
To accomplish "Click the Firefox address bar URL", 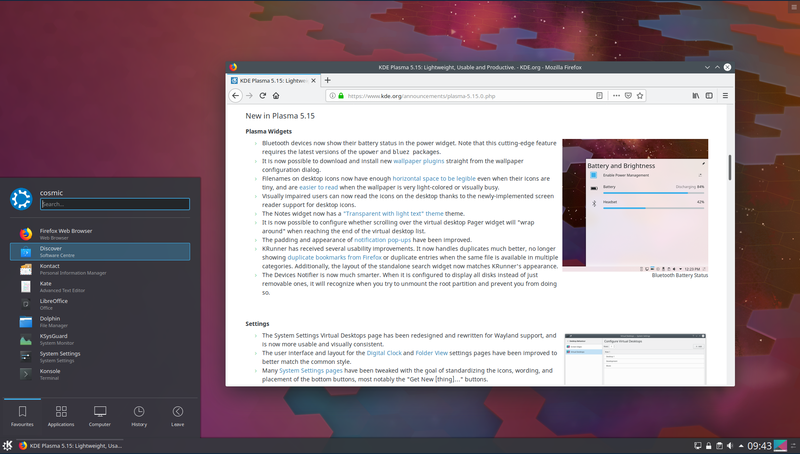I will tap(421, 96).
